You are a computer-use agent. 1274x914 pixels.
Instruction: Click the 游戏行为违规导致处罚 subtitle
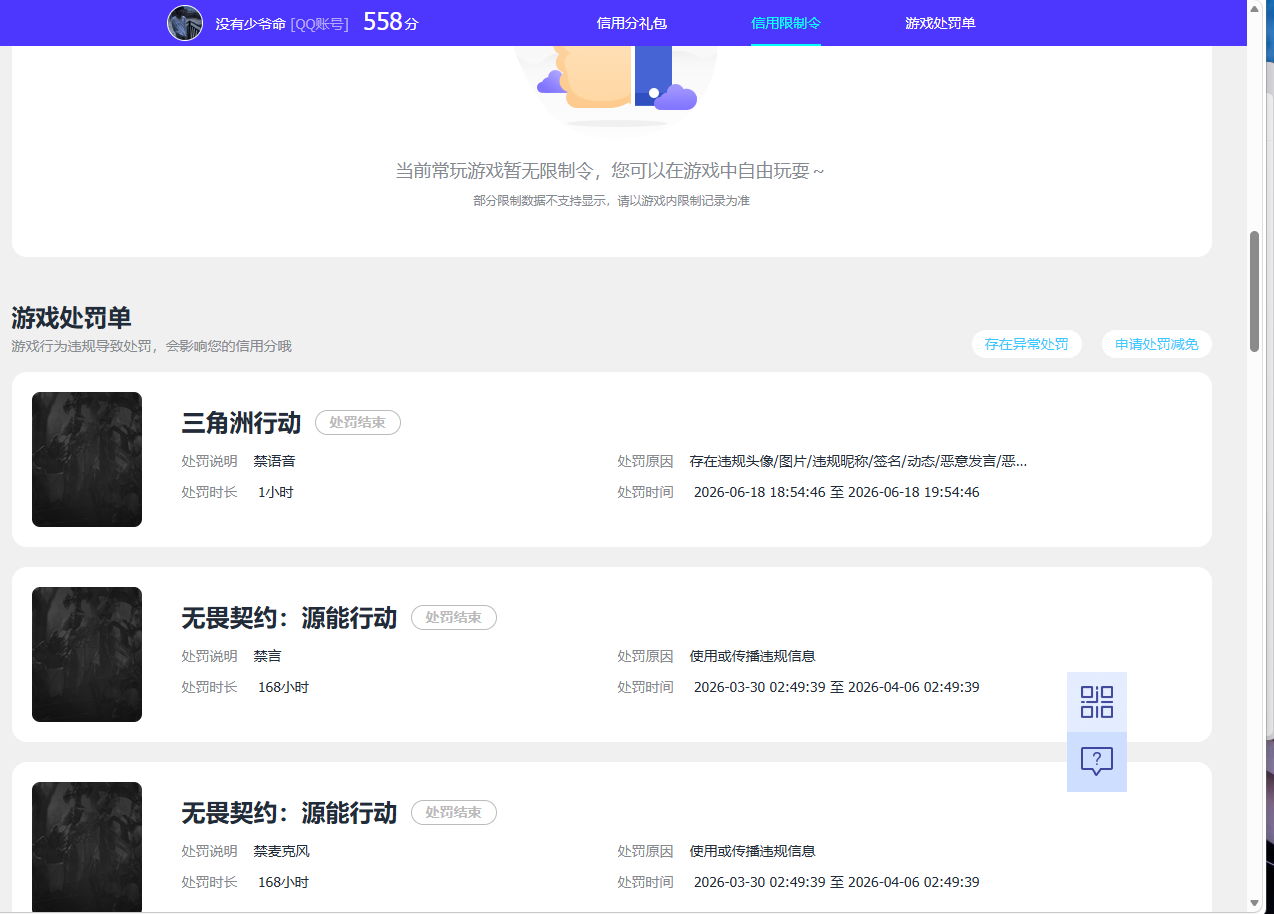151,346
